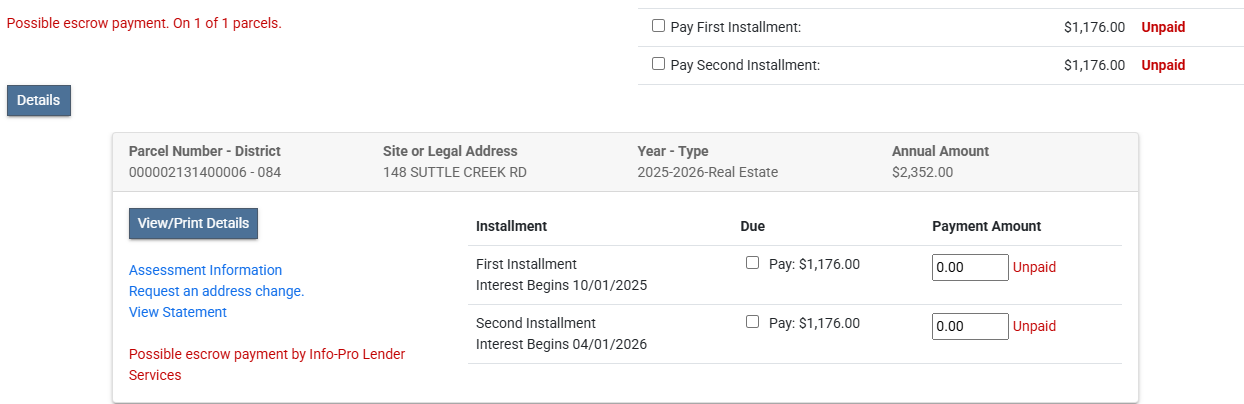The height and width of the screenshot is (404, 1244).
Task: Check the Pay First Installment summary checkbox
Action: click(x=658, y=27)
